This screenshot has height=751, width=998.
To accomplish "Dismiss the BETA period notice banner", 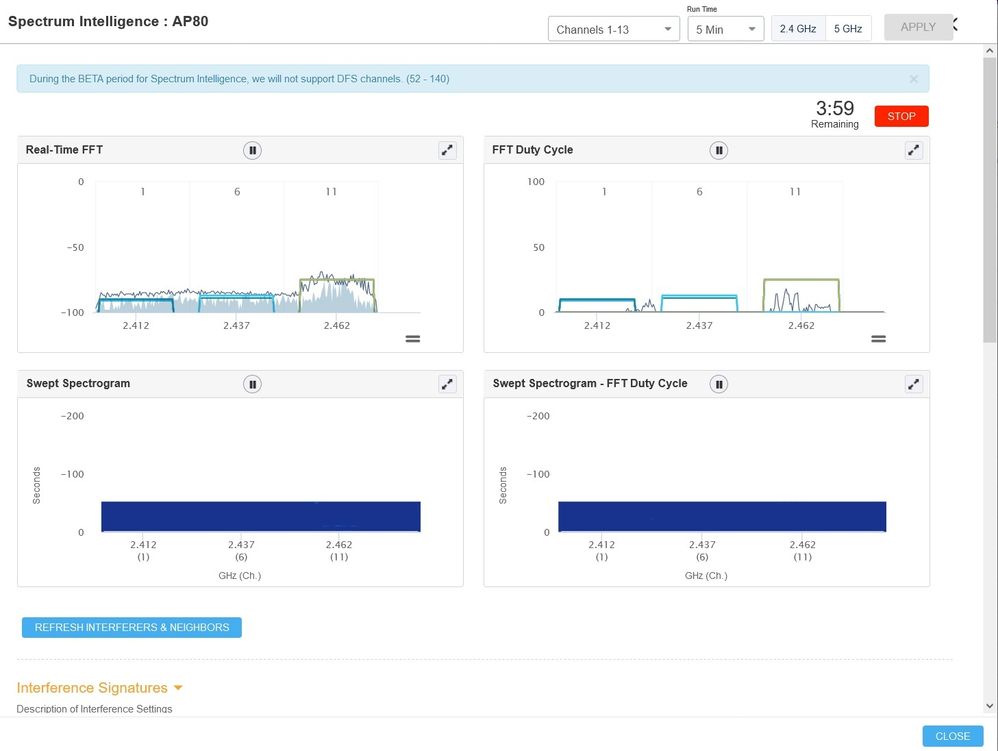I will pos(913,79).
